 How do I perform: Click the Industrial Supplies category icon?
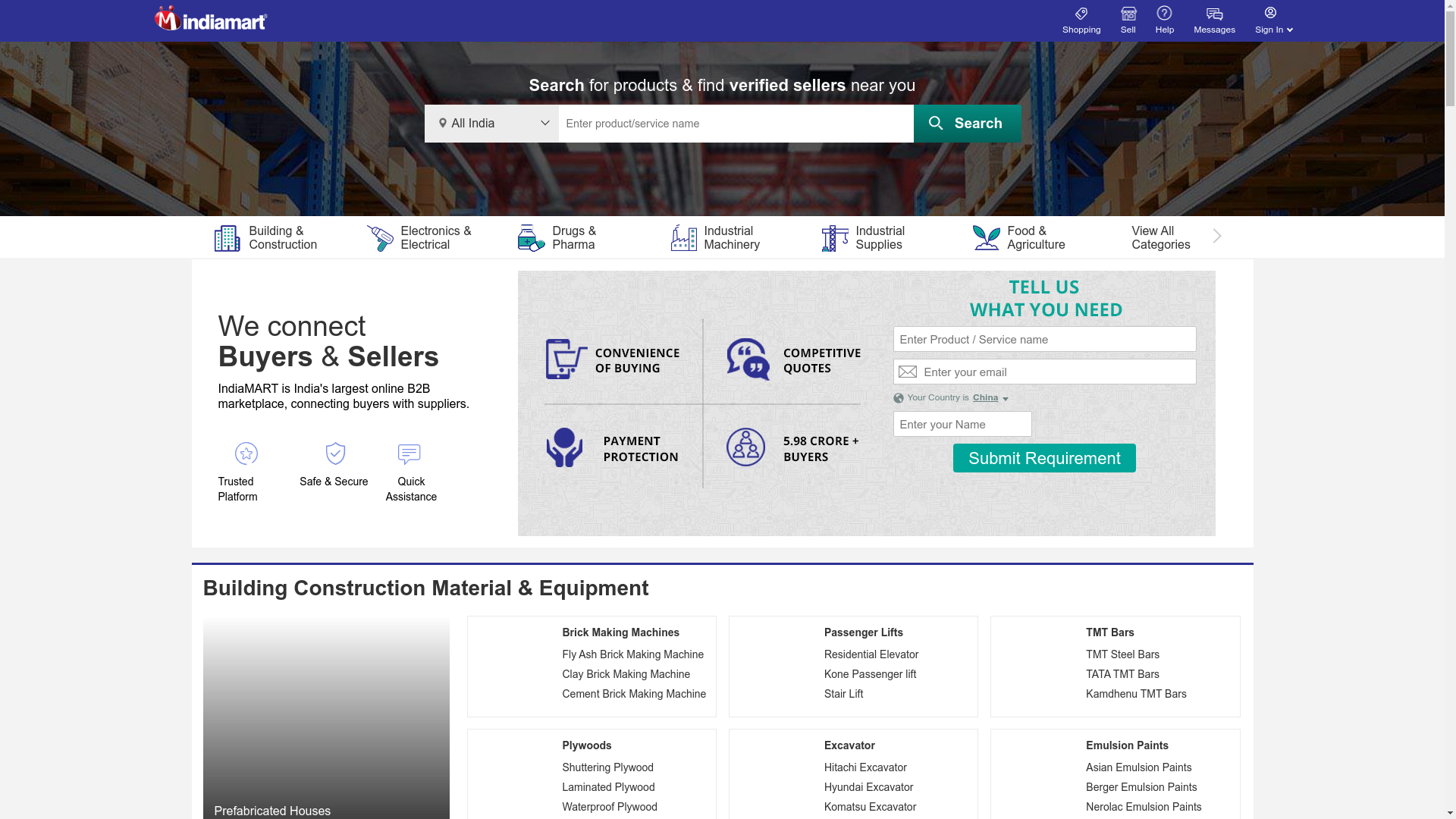[x=835, y=238]
